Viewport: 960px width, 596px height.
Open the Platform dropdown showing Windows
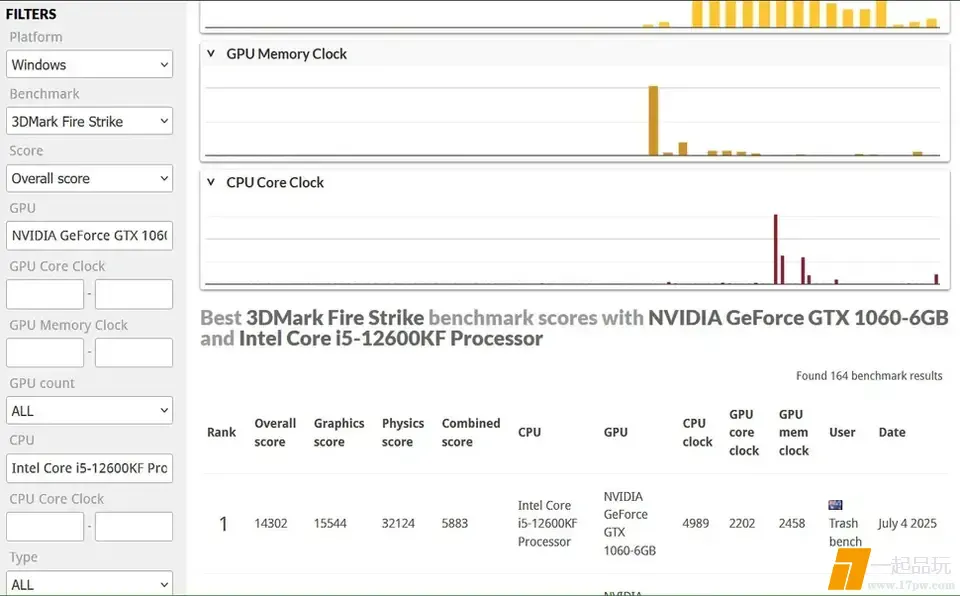[x=89, y=64]
